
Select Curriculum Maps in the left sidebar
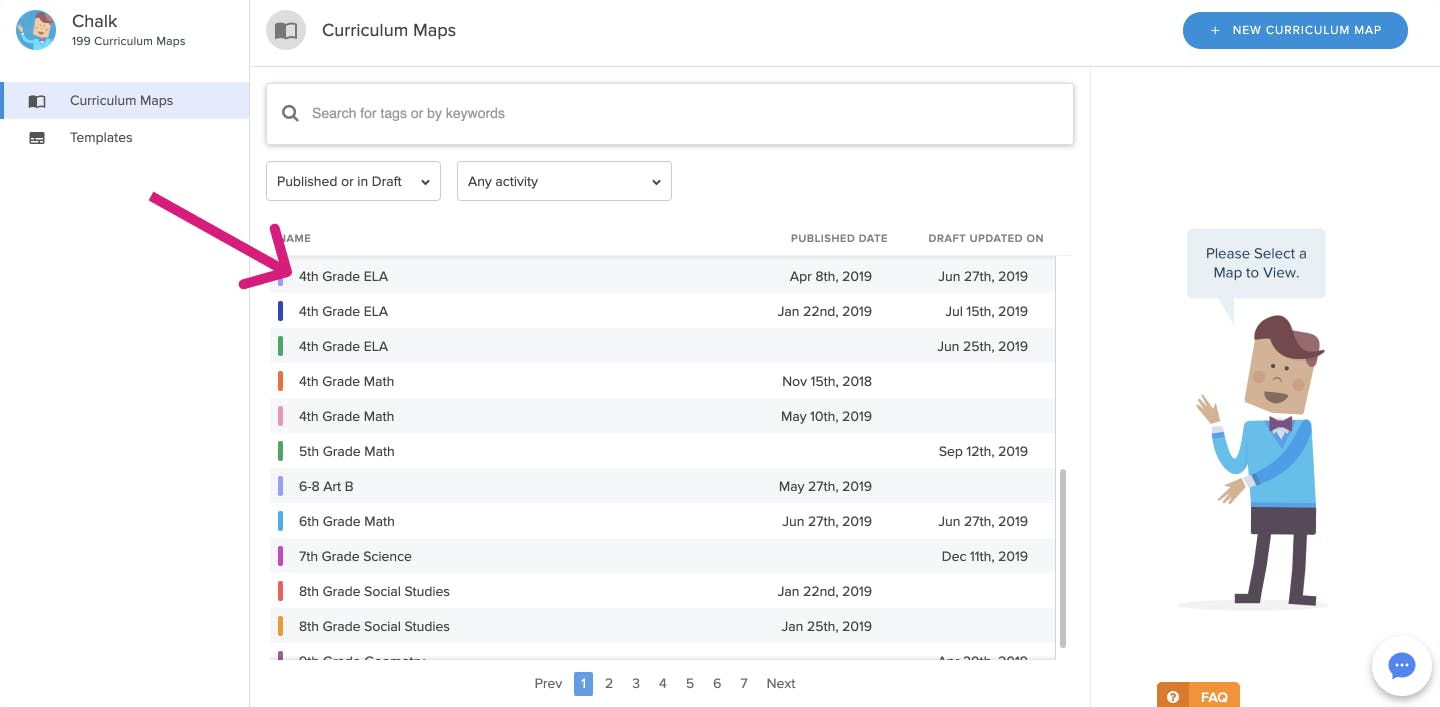click(x=121, y=101)
